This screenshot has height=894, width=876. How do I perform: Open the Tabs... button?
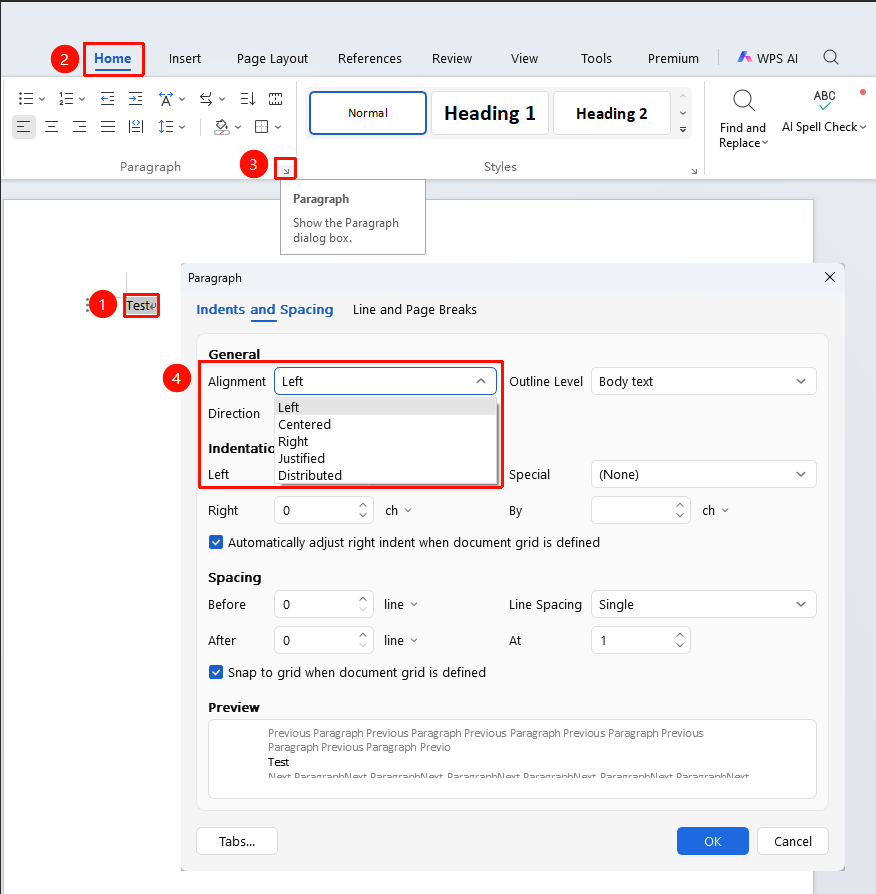[x=237, y=841]
